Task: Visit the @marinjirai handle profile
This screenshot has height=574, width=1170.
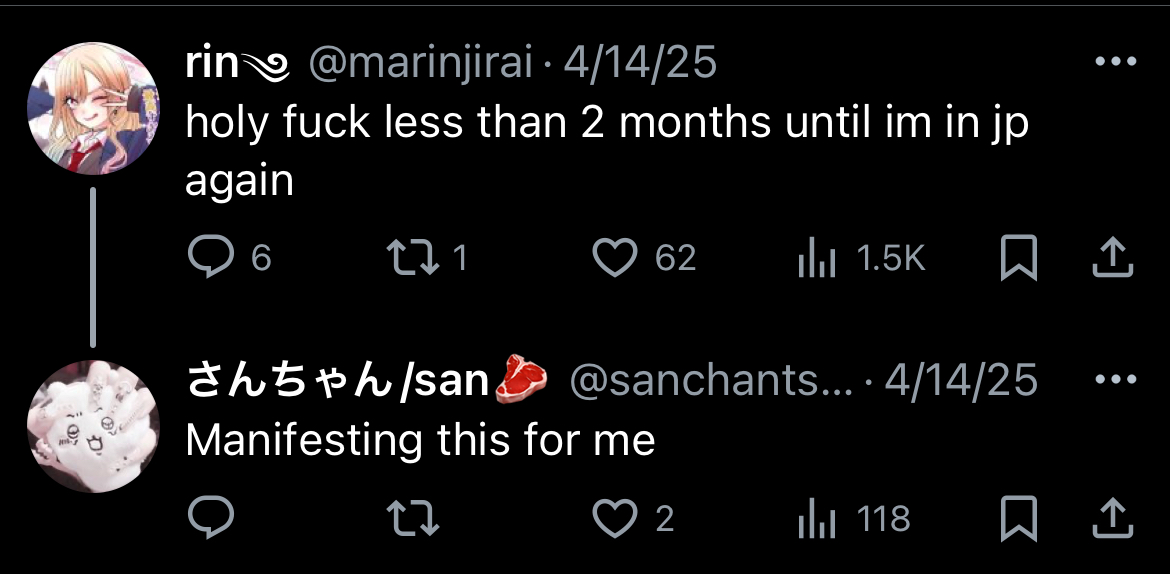Action: (421, 65)
